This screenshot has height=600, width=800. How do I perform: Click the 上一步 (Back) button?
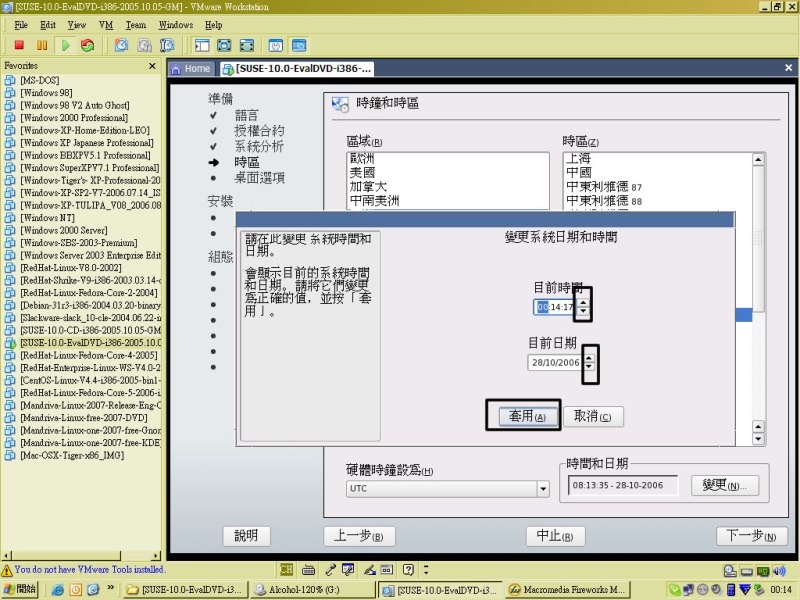359,536
